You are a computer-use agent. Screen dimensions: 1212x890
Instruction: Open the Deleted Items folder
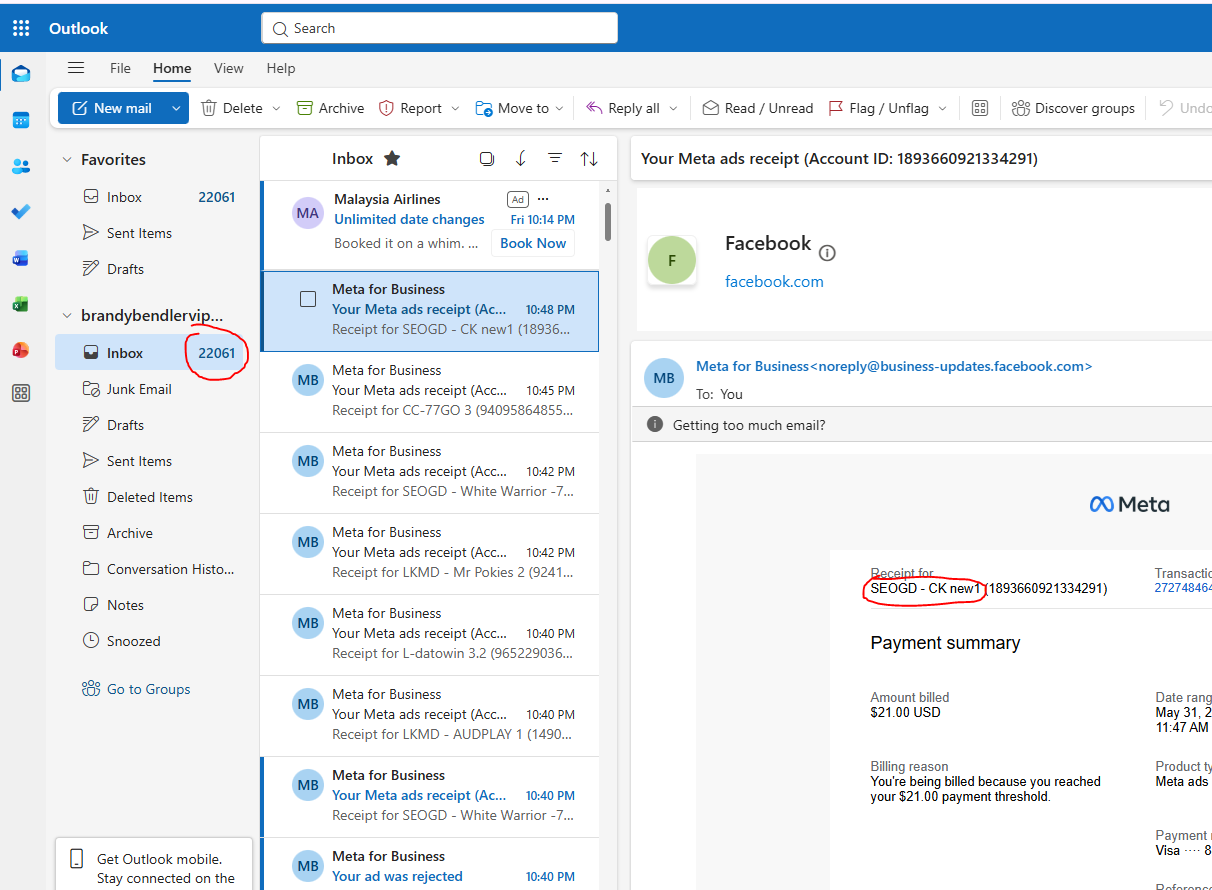click(149, 497)
